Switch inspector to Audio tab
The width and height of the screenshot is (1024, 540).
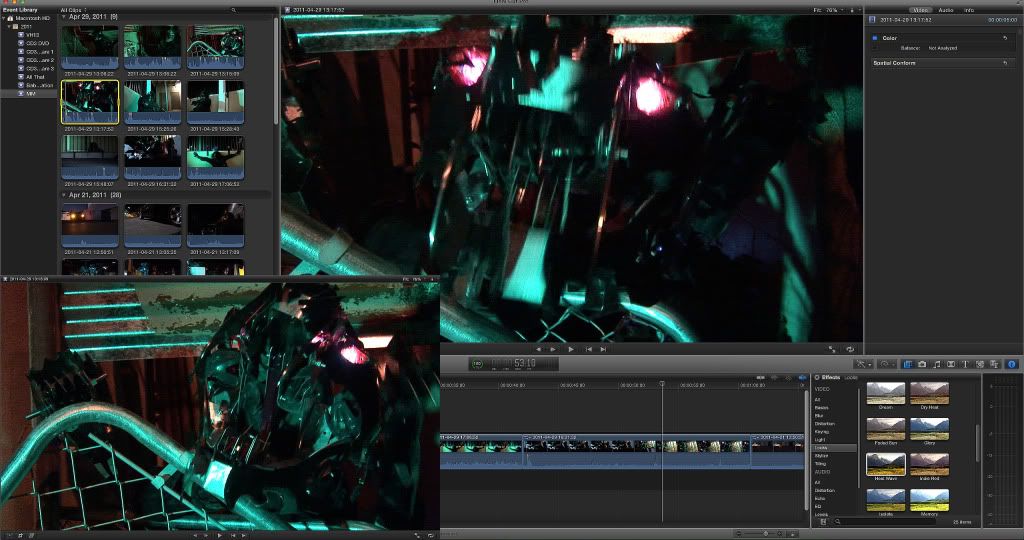point(945,10)
